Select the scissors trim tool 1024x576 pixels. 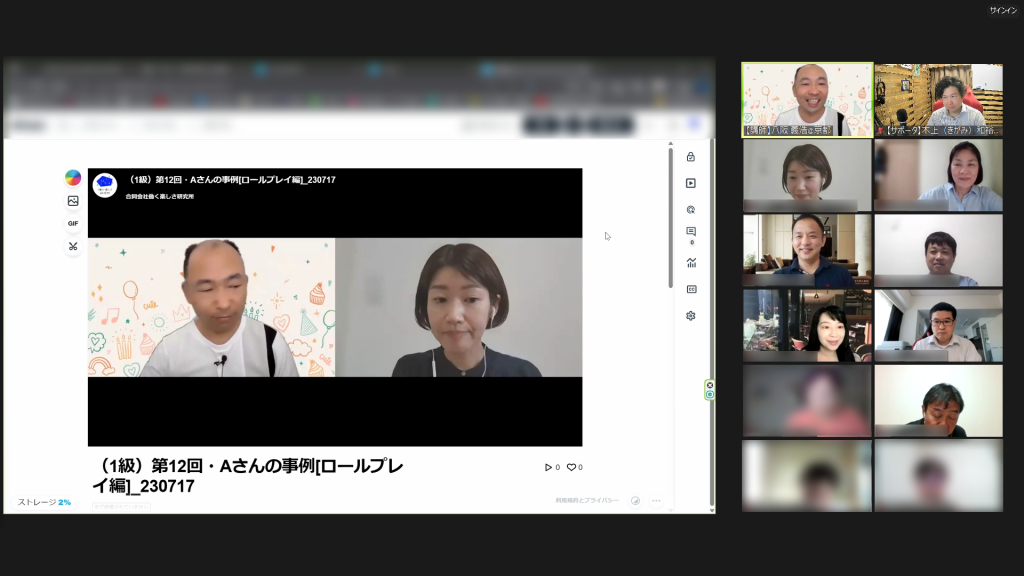[x=73, y=246]
